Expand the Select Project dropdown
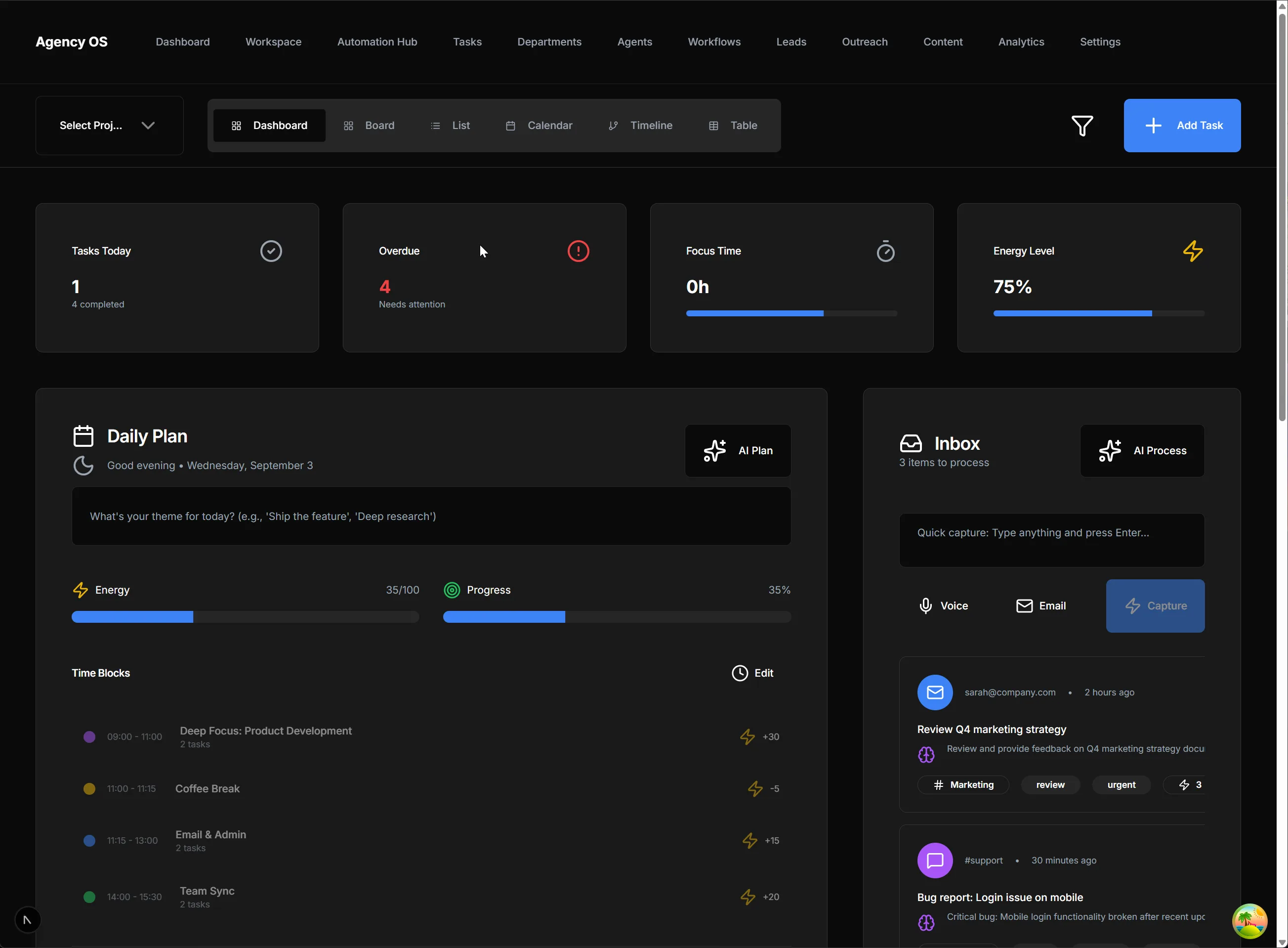The width and height of the screenshot is (1288, 948). tap(110, 126)
